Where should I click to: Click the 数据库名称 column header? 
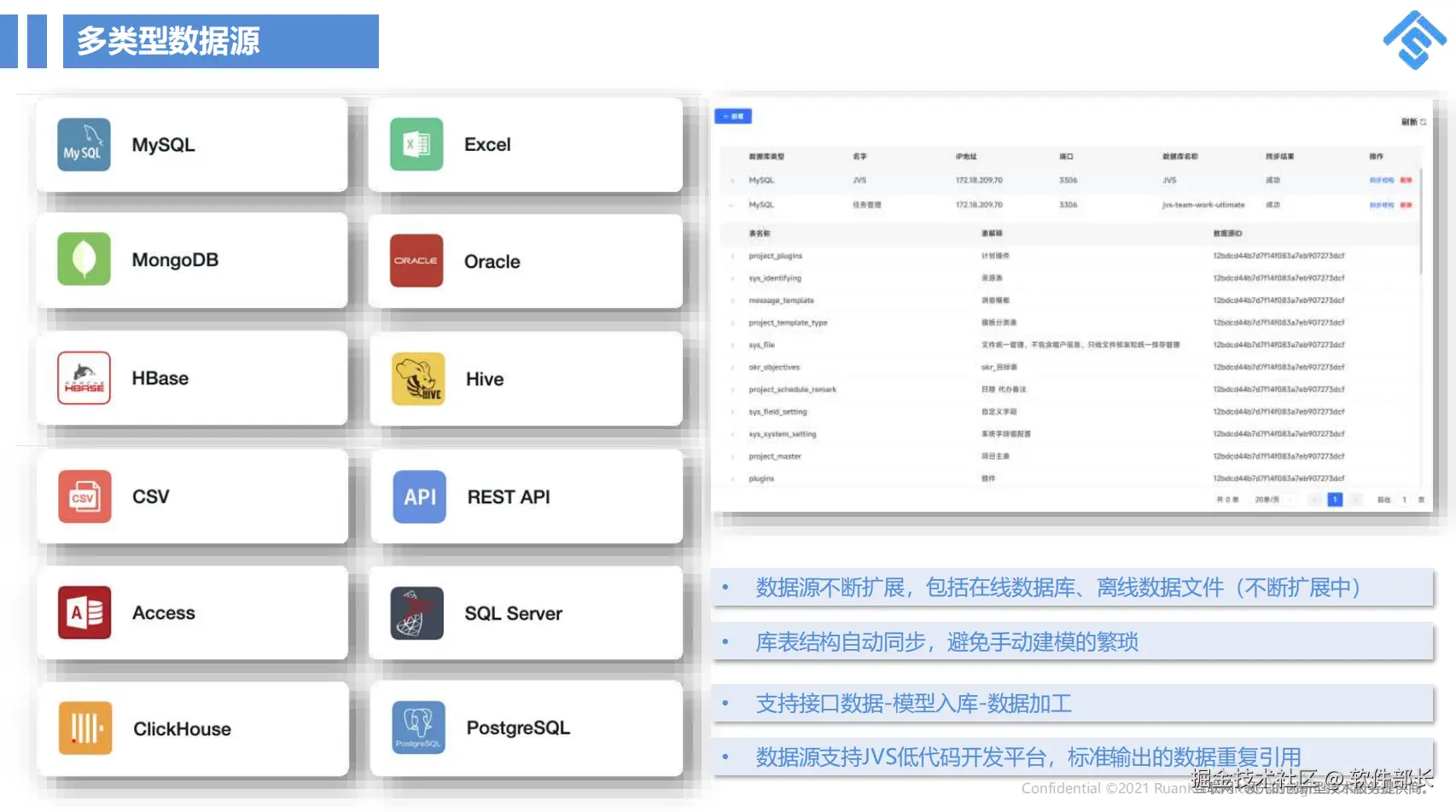[x=1180, y=157]
